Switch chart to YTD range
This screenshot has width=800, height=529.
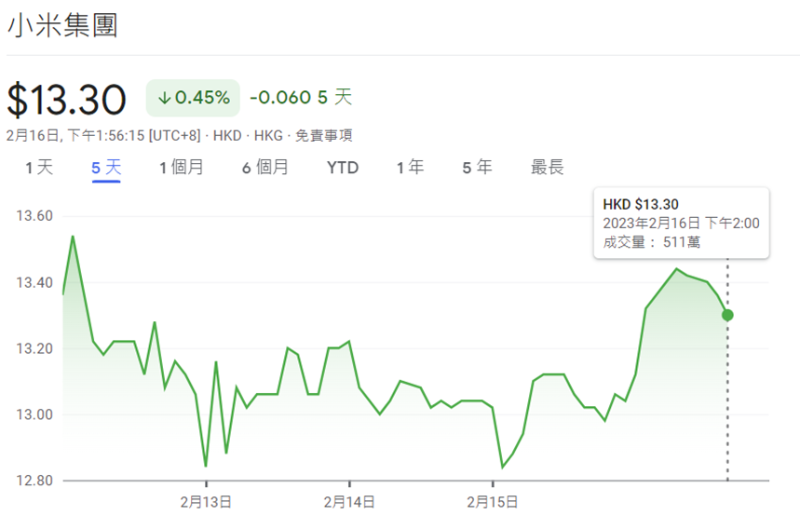coord(343,168)
